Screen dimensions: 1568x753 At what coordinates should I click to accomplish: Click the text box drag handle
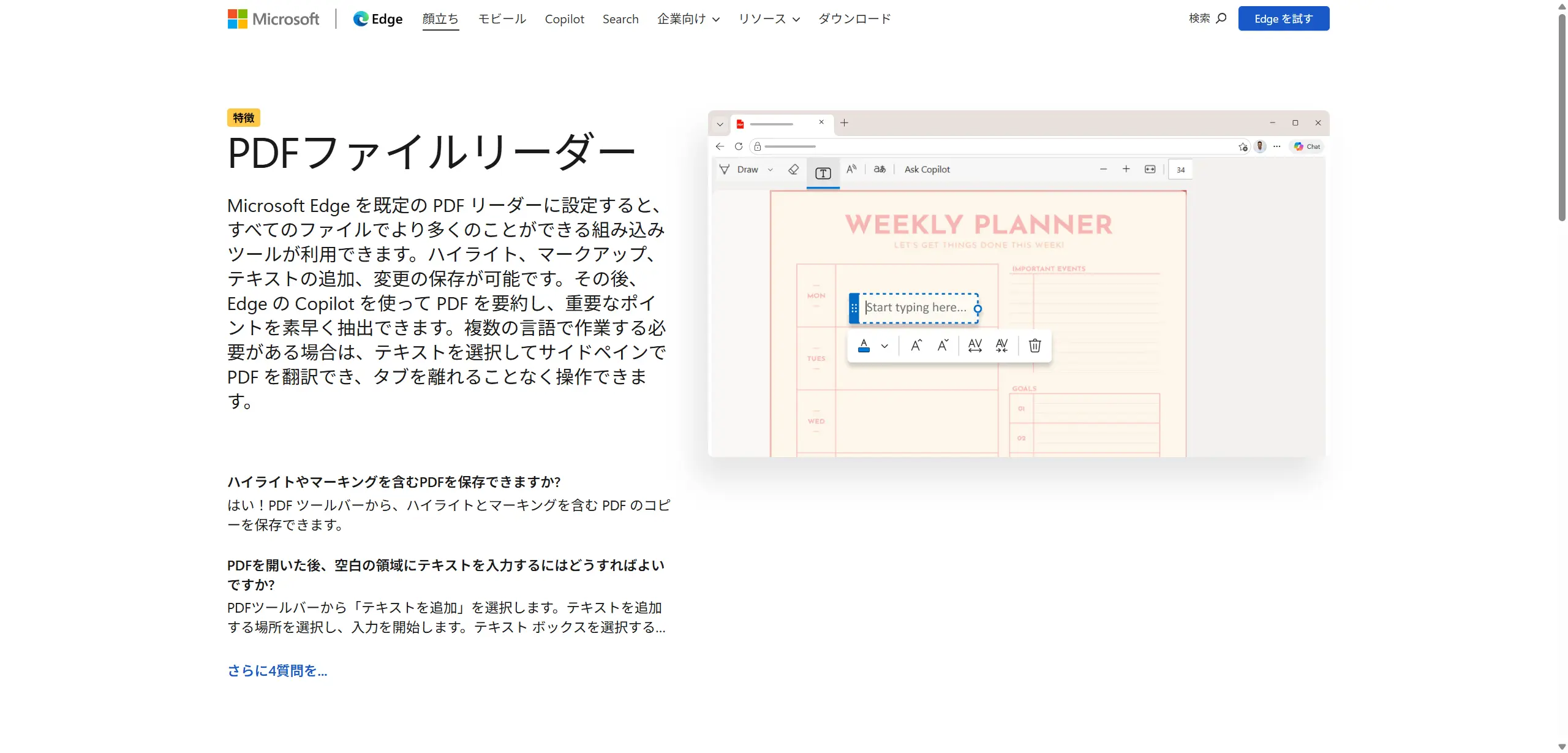(854, 308)
